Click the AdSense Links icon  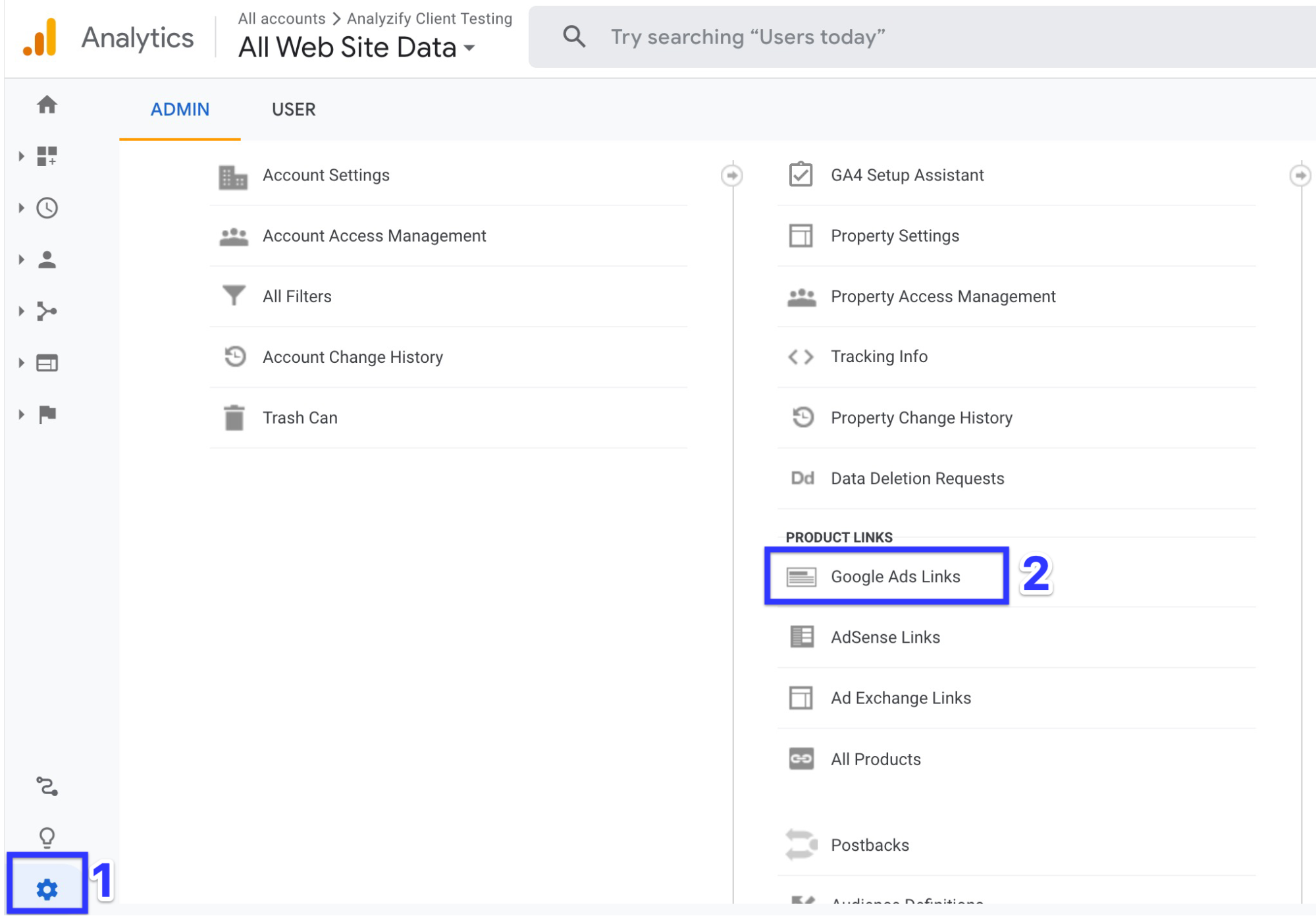point(801,637)
